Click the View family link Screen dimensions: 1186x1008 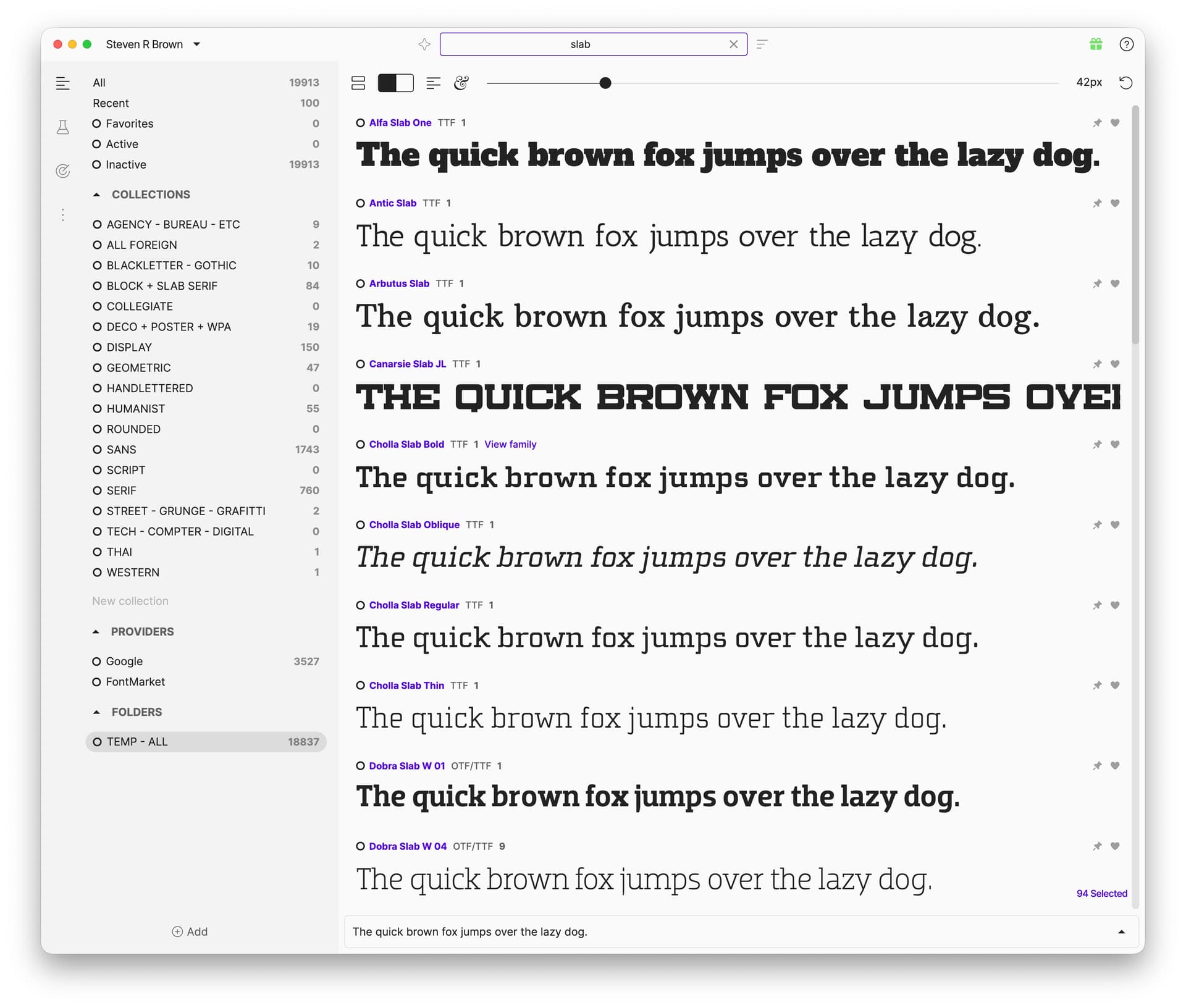510,444
